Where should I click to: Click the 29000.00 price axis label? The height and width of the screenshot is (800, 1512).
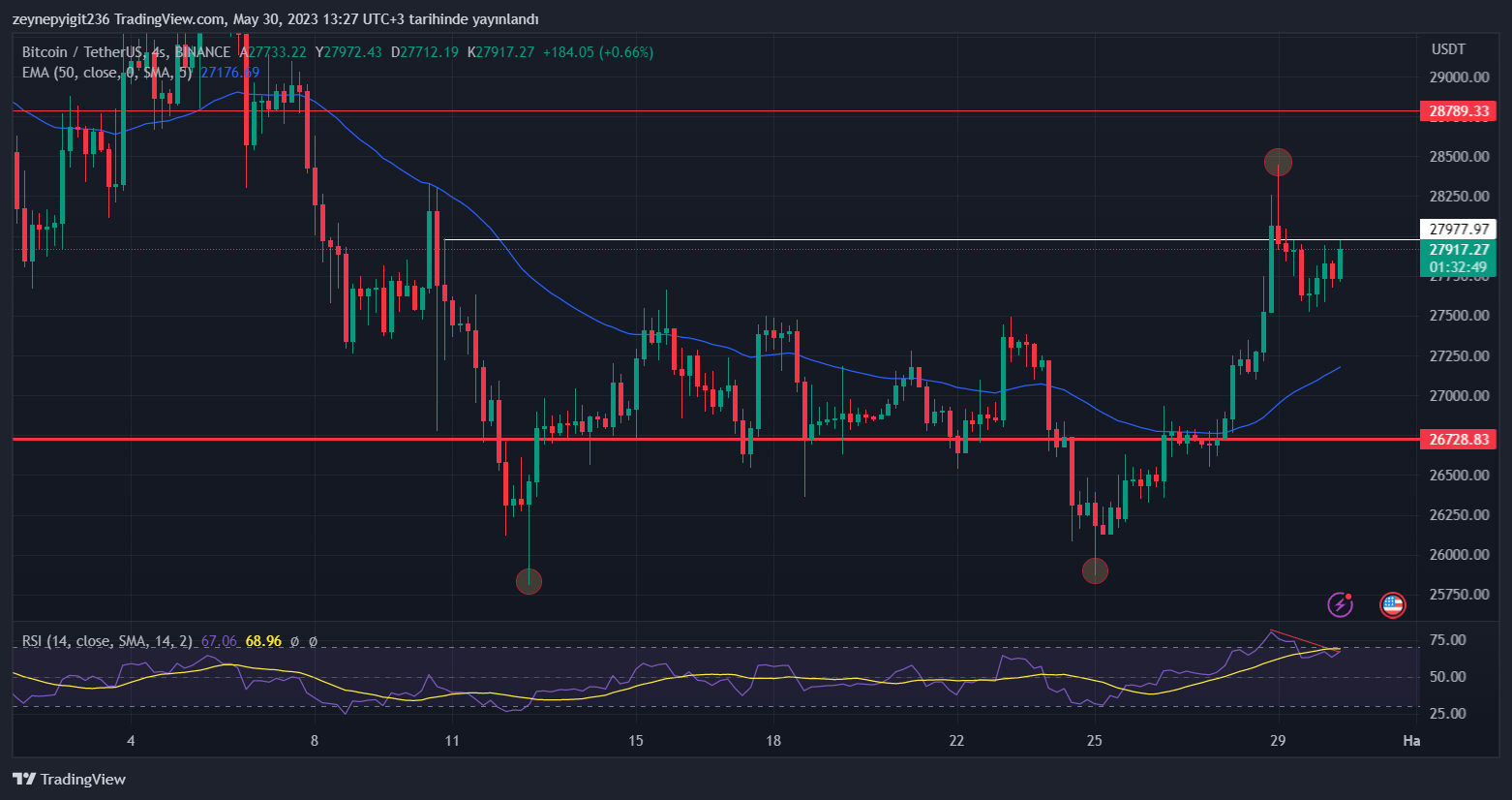point(1459,77)
